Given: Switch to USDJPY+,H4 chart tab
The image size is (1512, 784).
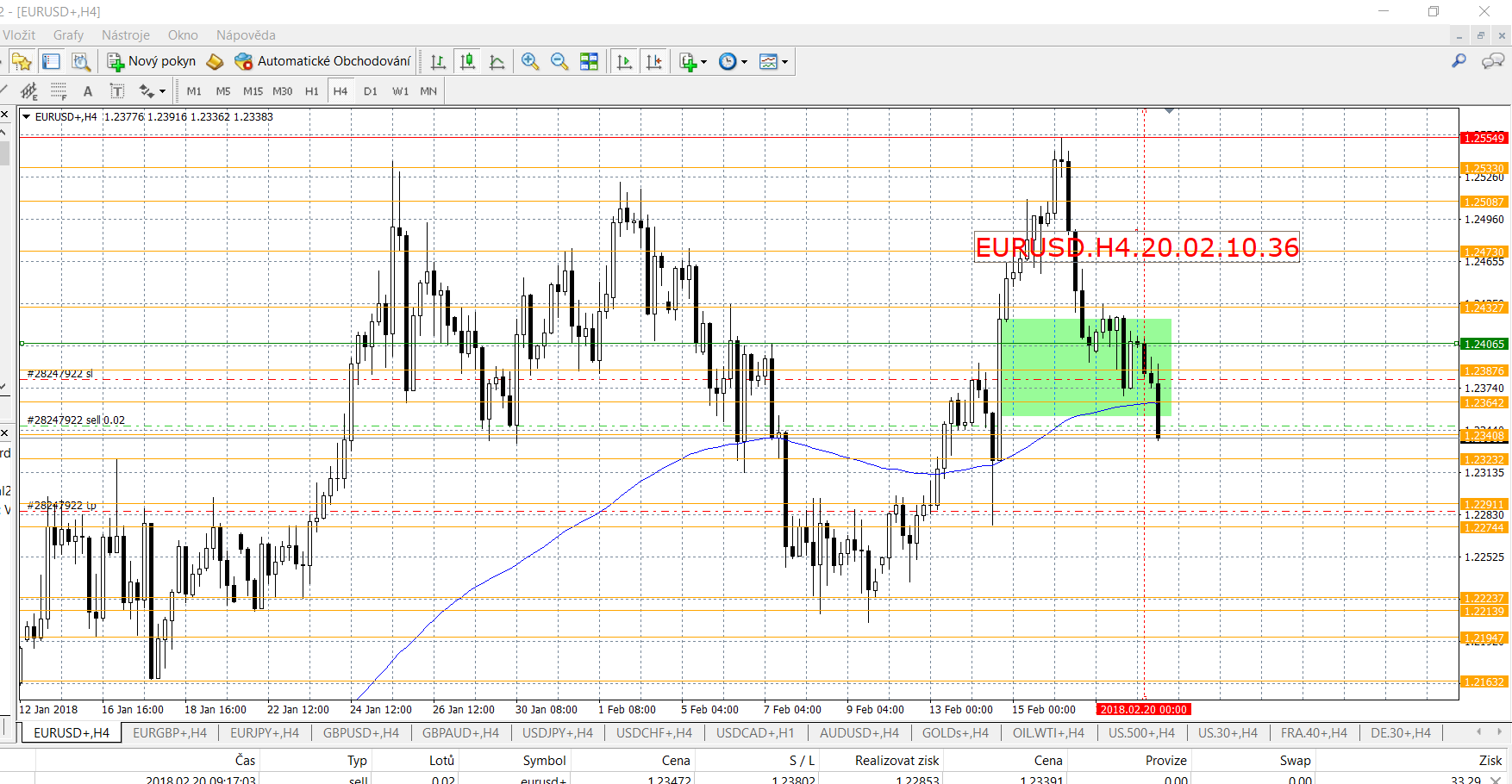Looking at the screenshot, I should coord(558,733).
